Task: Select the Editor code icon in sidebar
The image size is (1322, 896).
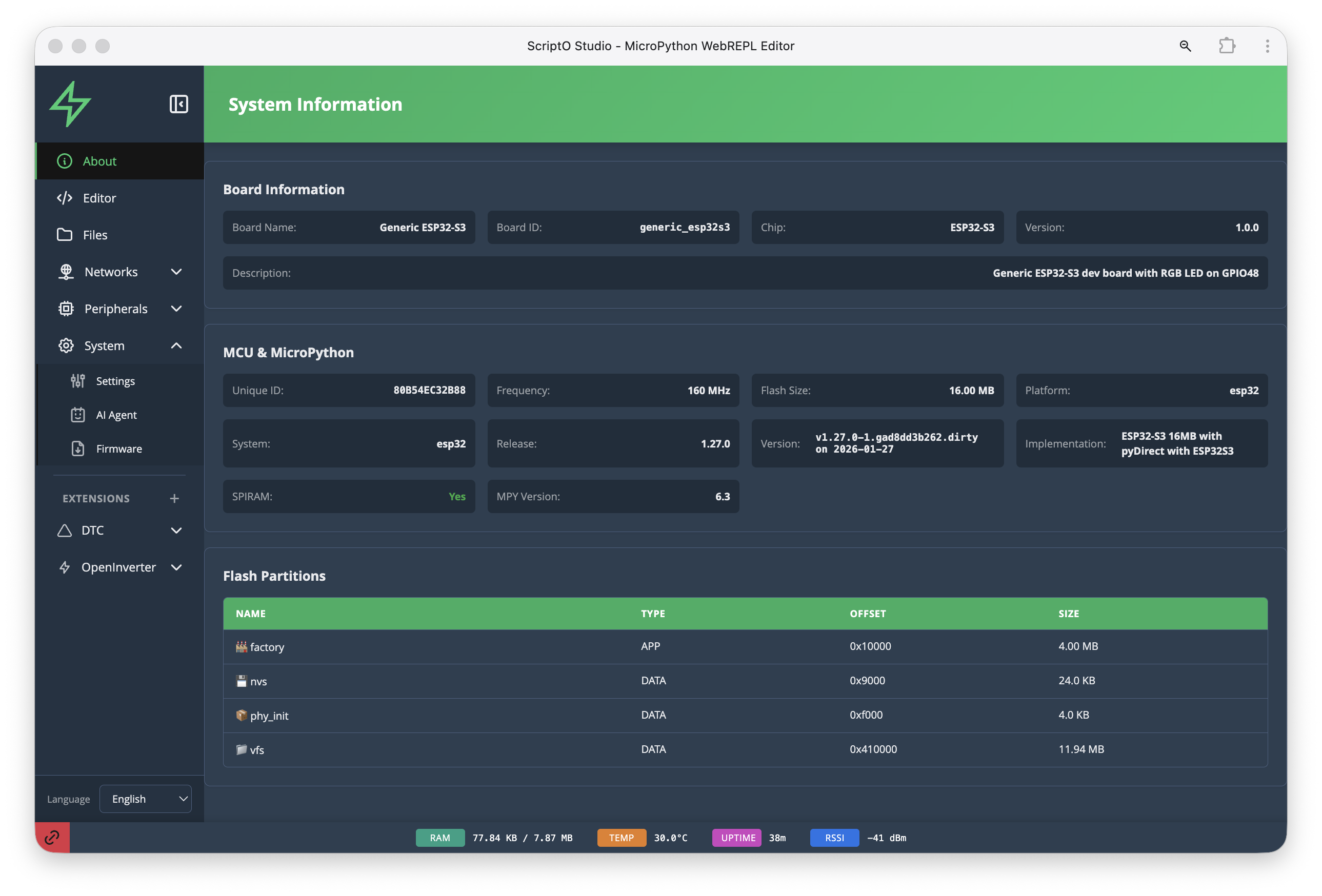Action: coord(64,198)
